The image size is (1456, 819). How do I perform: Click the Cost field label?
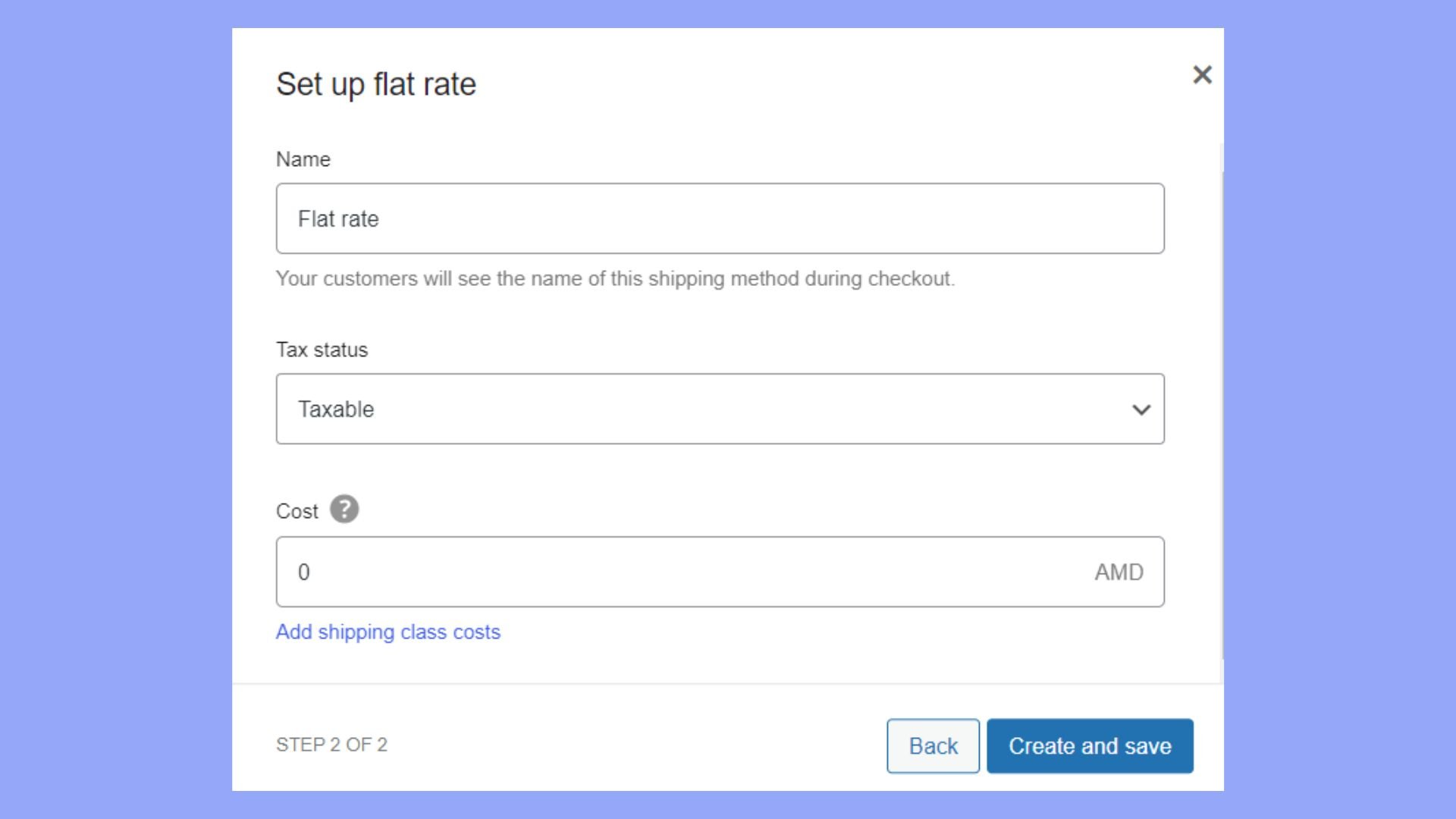tap(297, 511)
